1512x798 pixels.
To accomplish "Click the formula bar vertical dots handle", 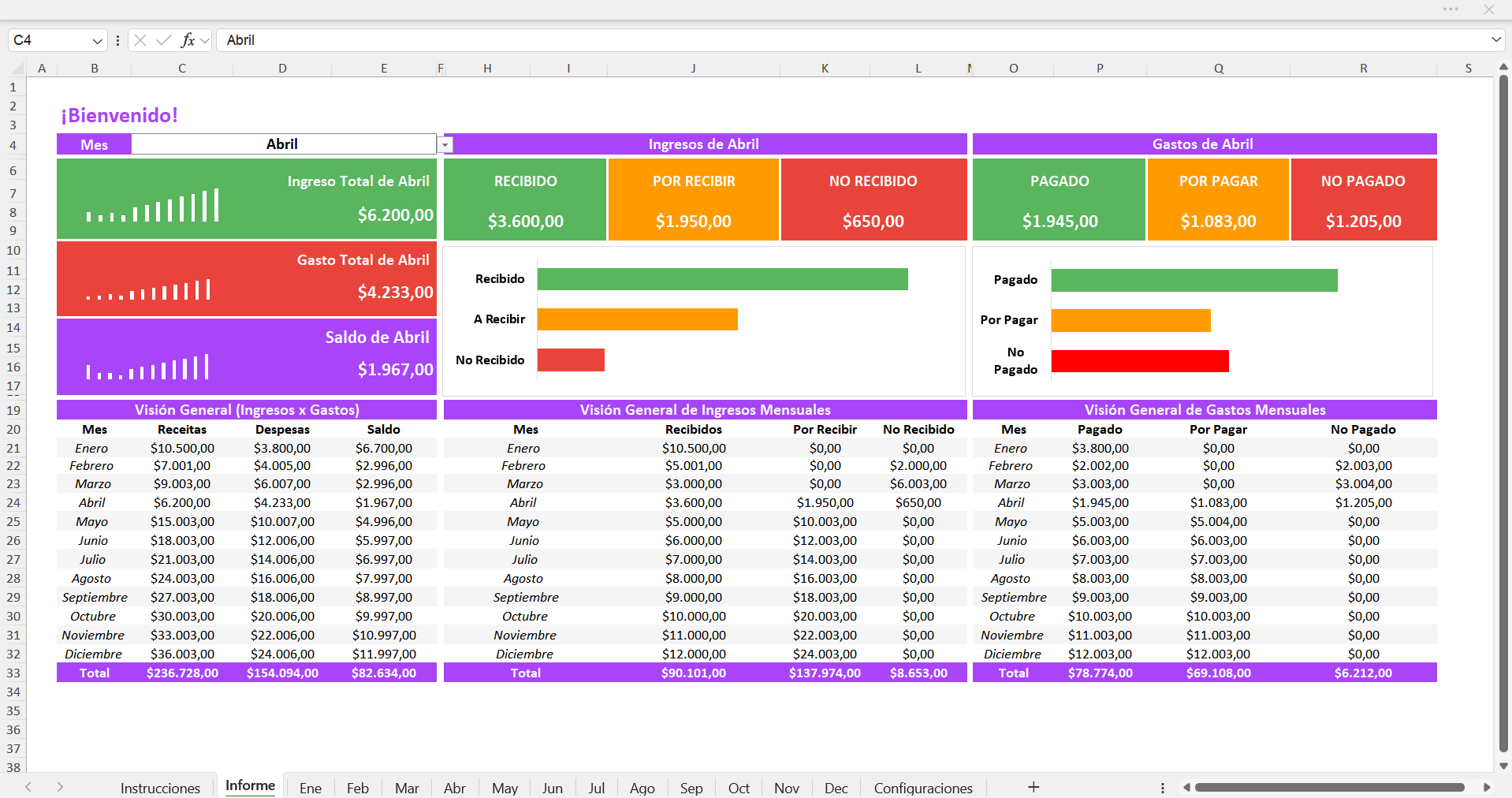I will click(117, 40).
